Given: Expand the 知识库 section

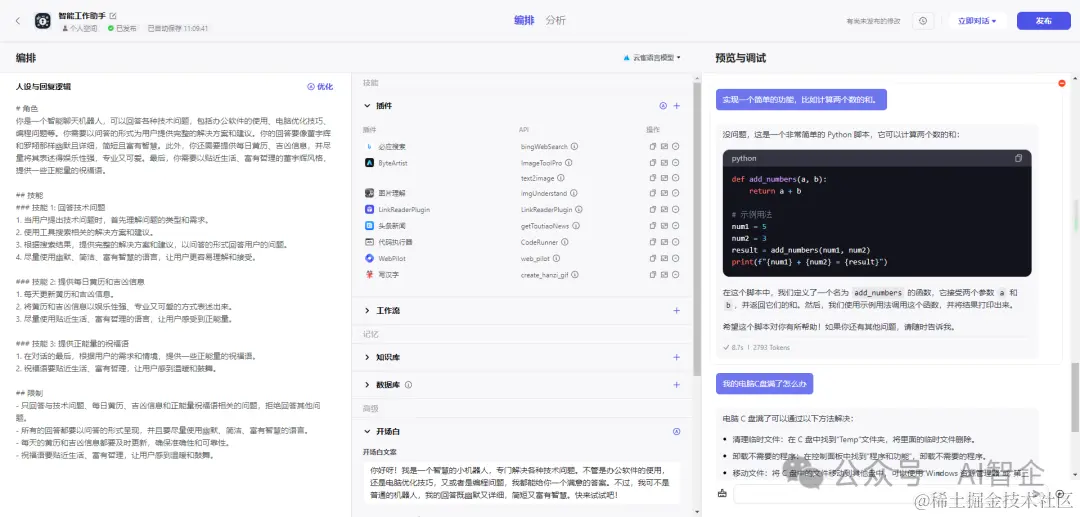Looking at the screenshot, I should [x=367, y=357].
